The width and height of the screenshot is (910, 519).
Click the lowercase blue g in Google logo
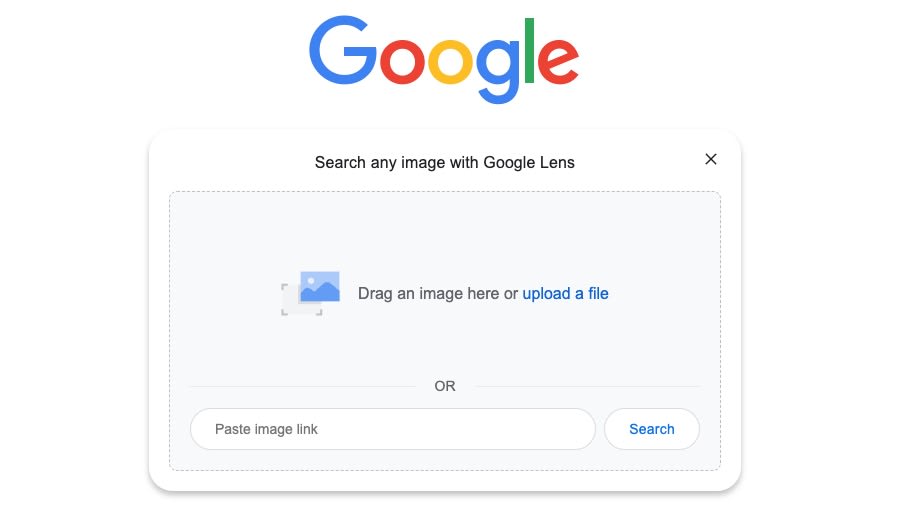pos(498,68)
